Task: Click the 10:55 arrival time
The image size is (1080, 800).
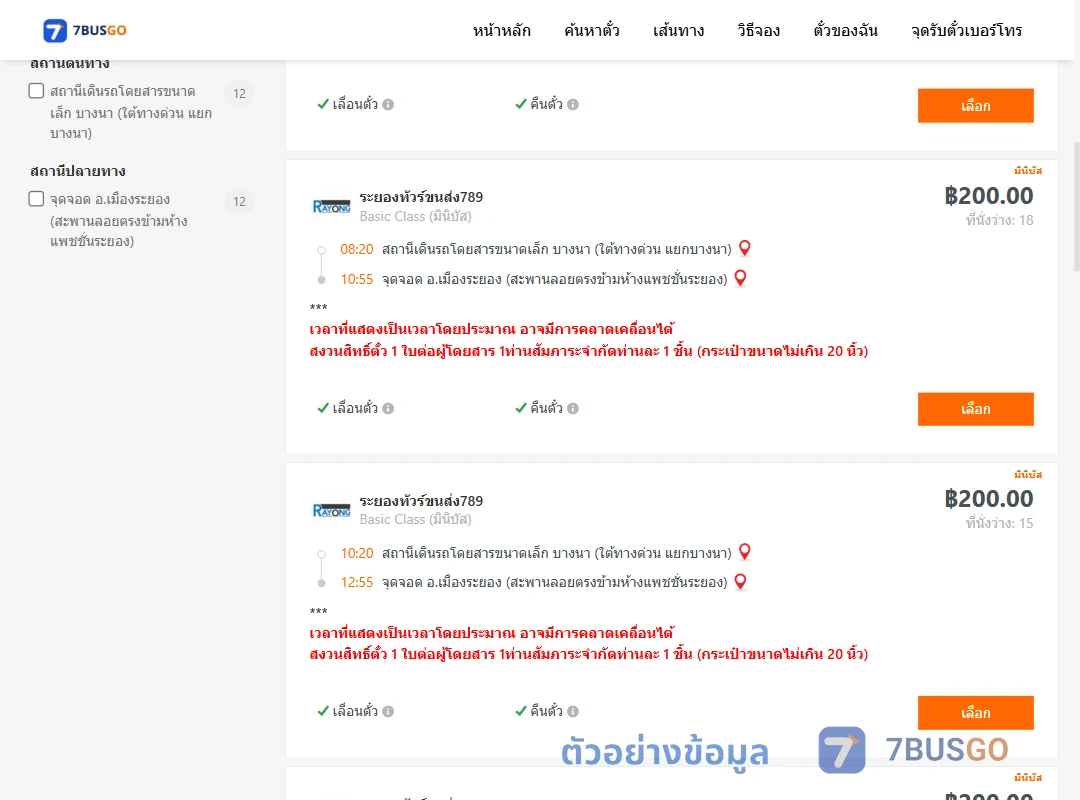Action: pos(357,279)
